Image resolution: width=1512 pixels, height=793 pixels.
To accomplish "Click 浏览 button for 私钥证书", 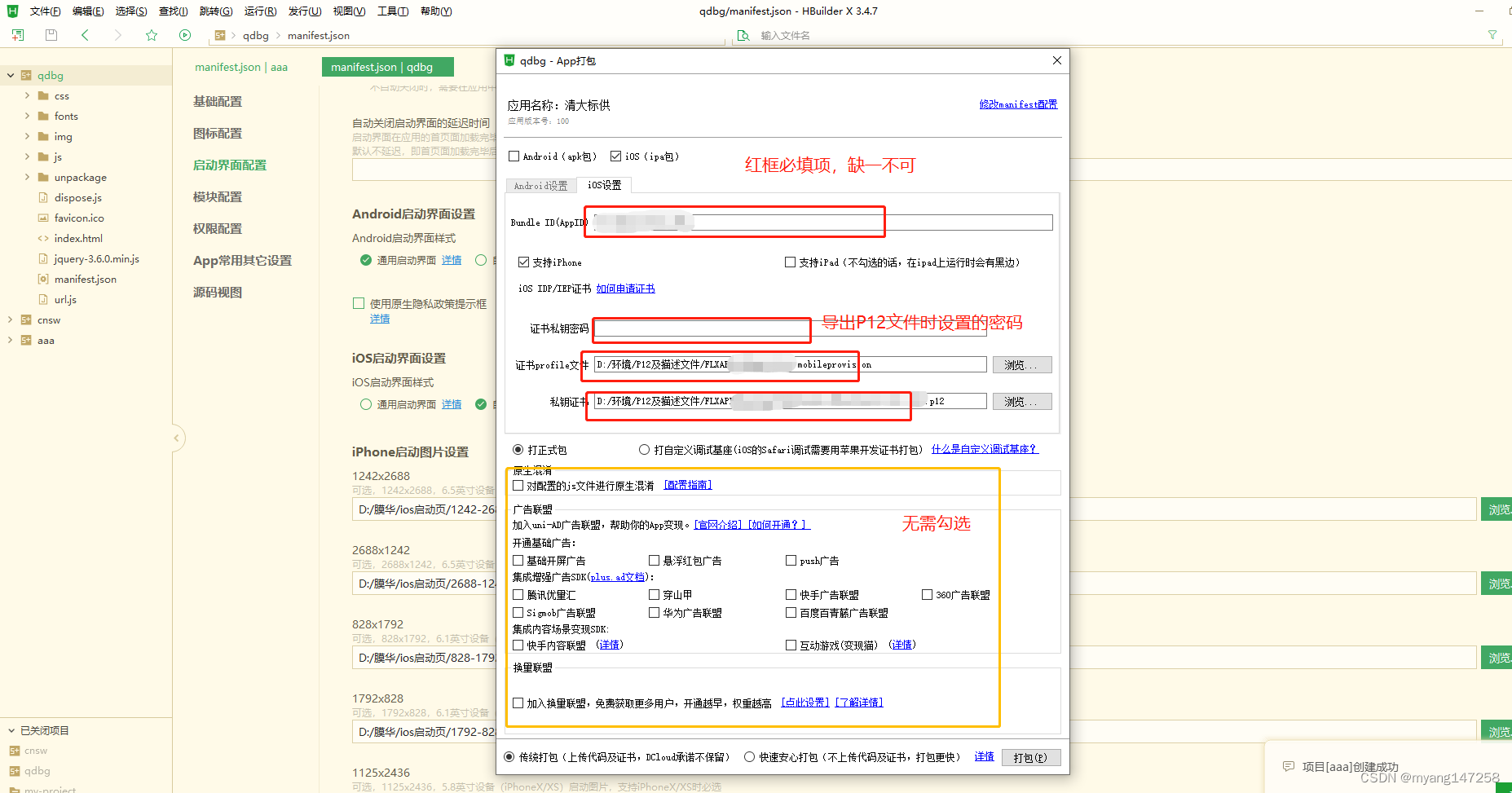I will pos(1022,402).
